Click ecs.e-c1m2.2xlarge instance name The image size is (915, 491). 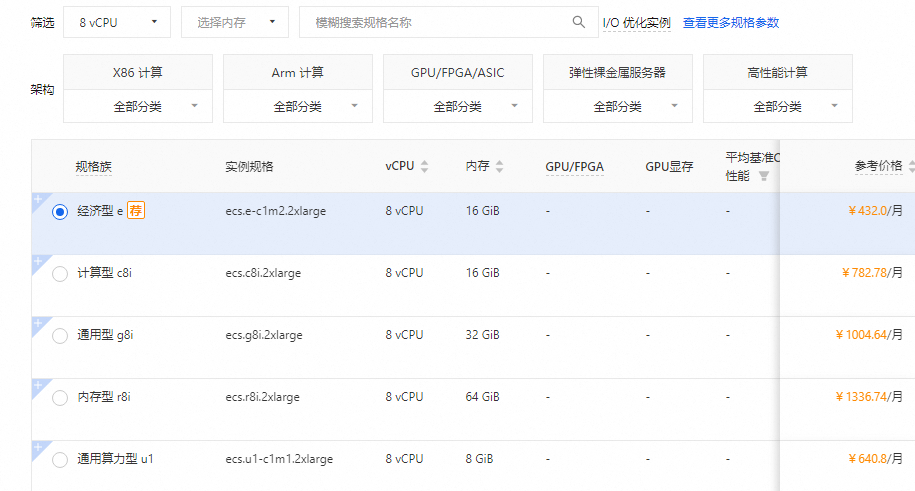(275, 211)
